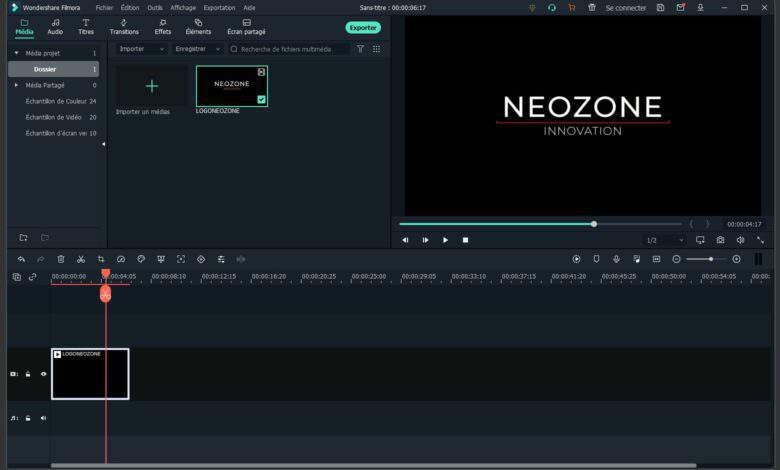Undo the last action in timeline toolbar

[21, 259]
